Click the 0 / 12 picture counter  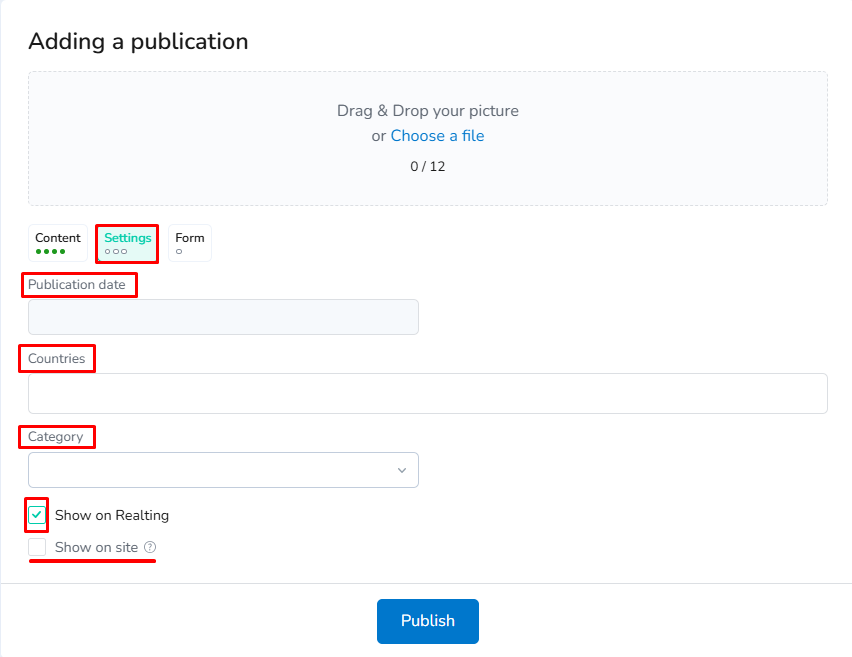[427, 166]
